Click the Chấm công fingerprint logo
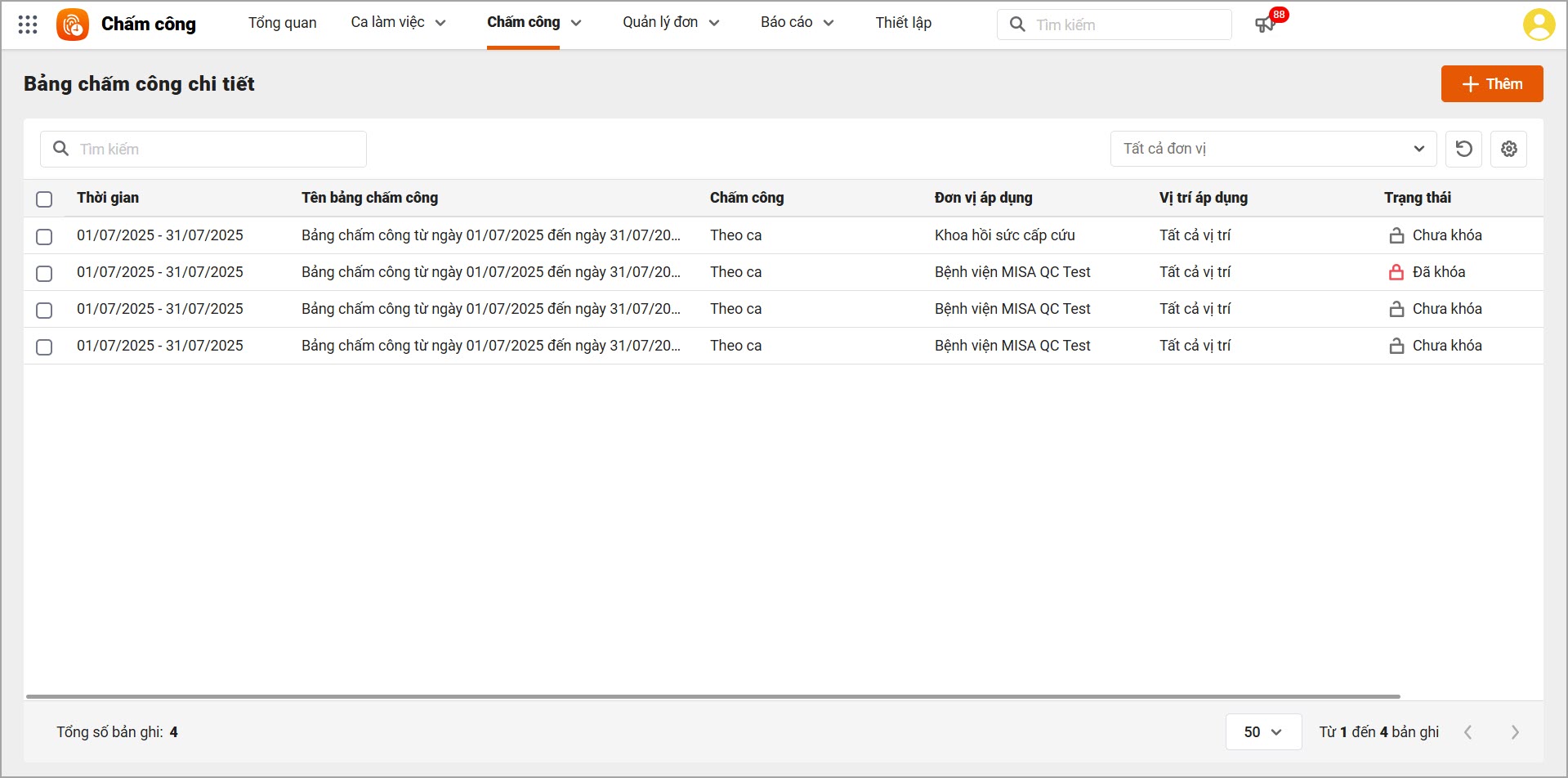 click(73, 25)
